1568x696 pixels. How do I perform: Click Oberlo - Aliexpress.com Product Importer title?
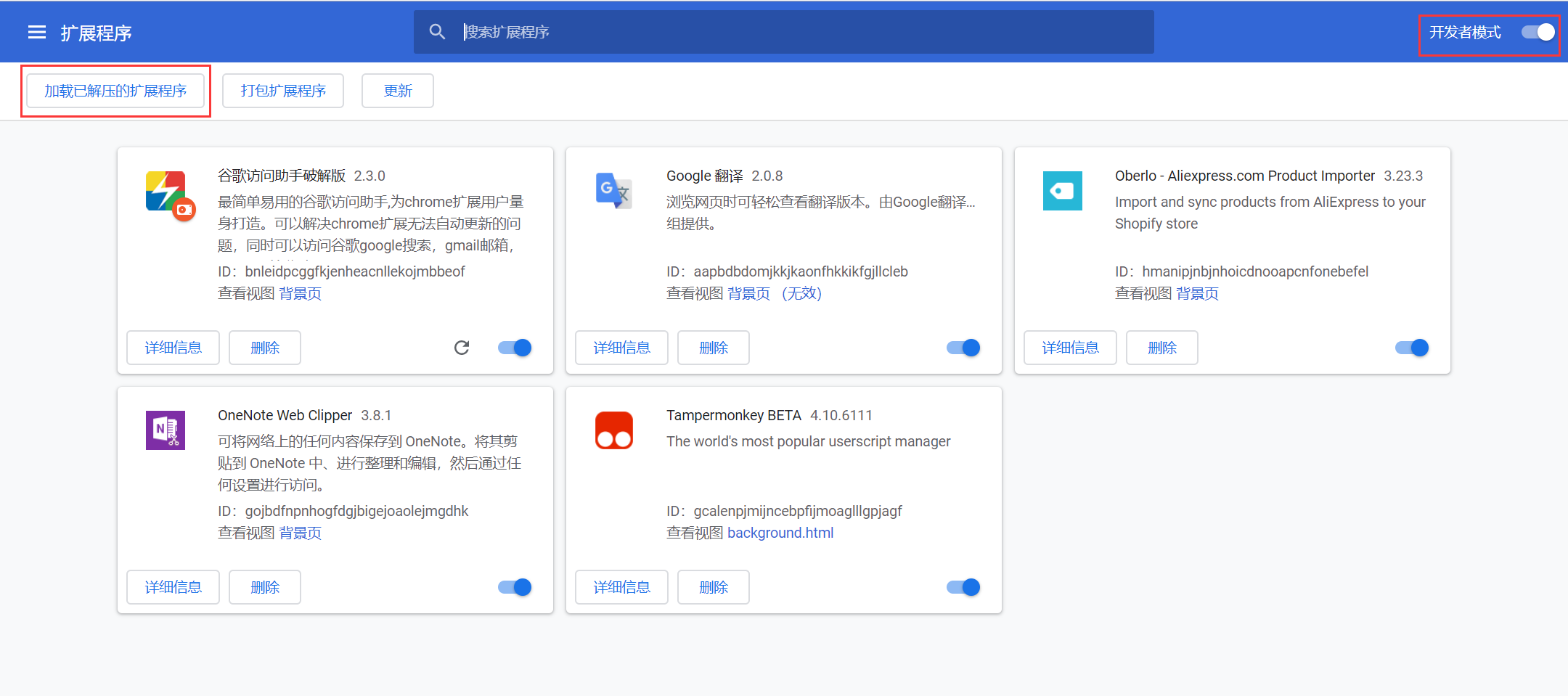point(1245,176)
